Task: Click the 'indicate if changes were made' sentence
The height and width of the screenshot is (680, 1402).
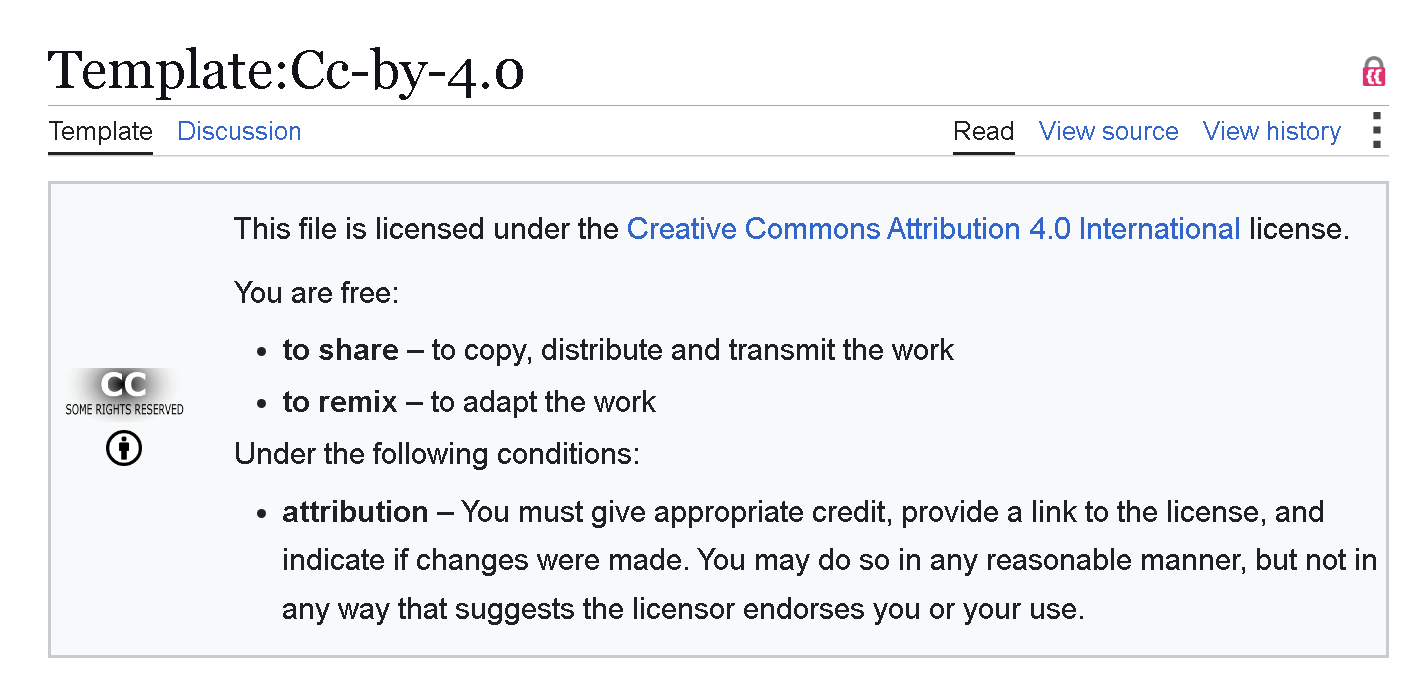Action: (x=486, y=560)
